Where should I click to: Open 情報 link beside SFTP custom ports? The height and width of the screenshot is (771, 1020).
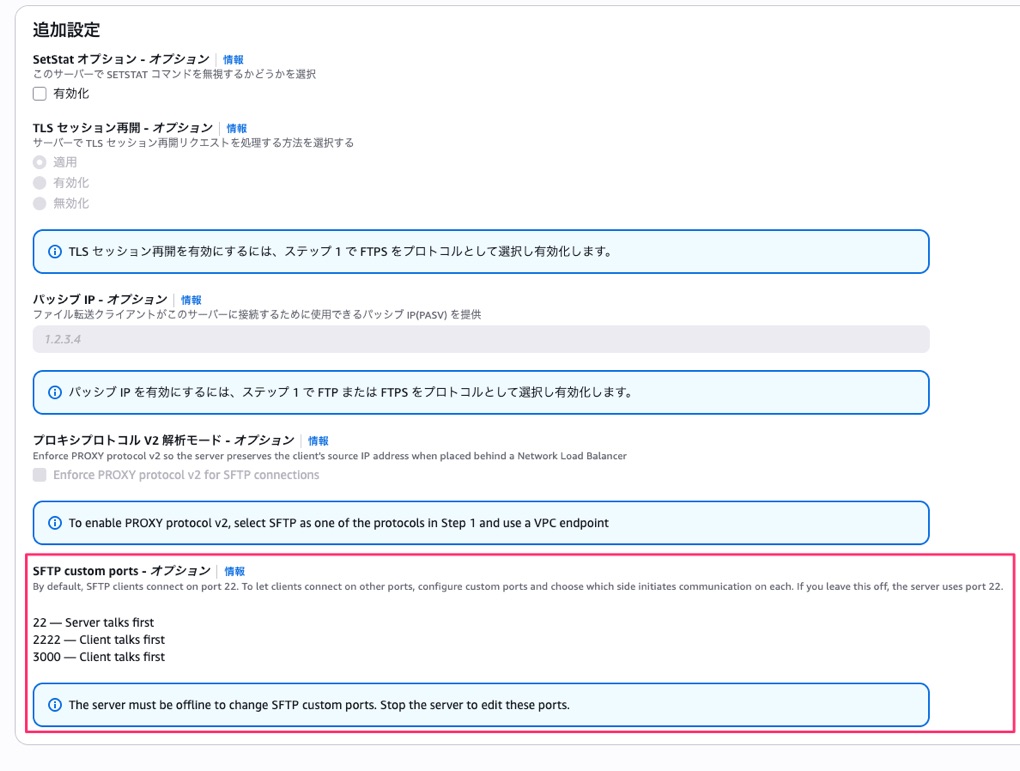[235, 571]
